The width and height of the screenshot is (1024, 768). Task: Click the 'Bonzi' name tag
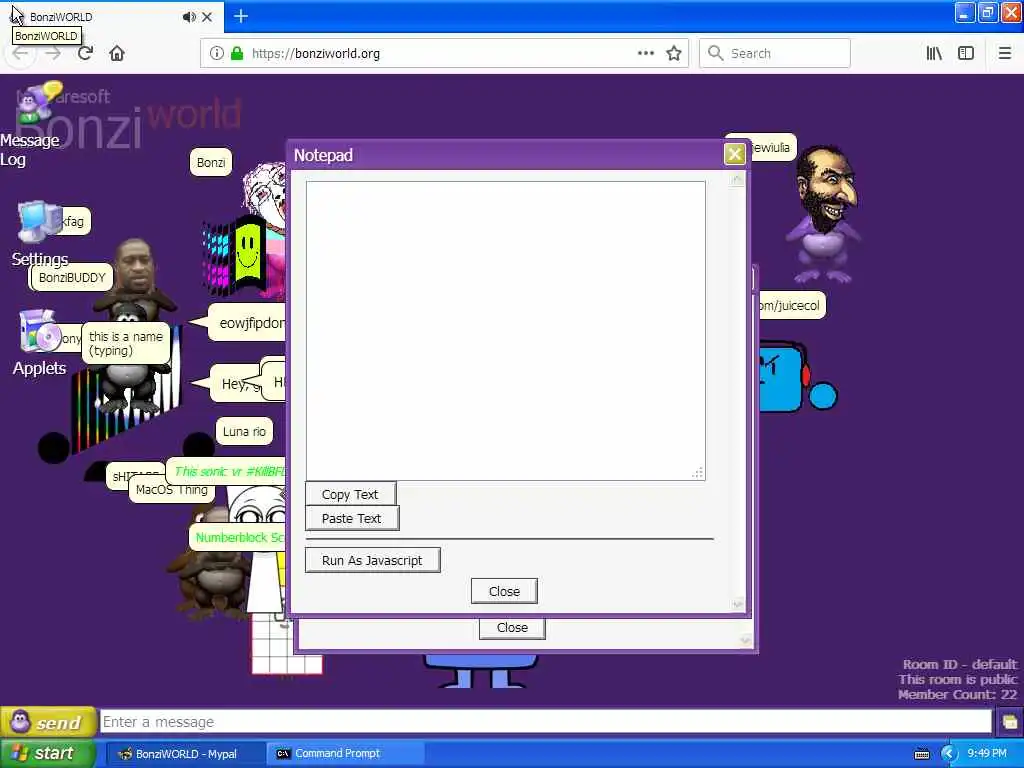click(211, 163)
